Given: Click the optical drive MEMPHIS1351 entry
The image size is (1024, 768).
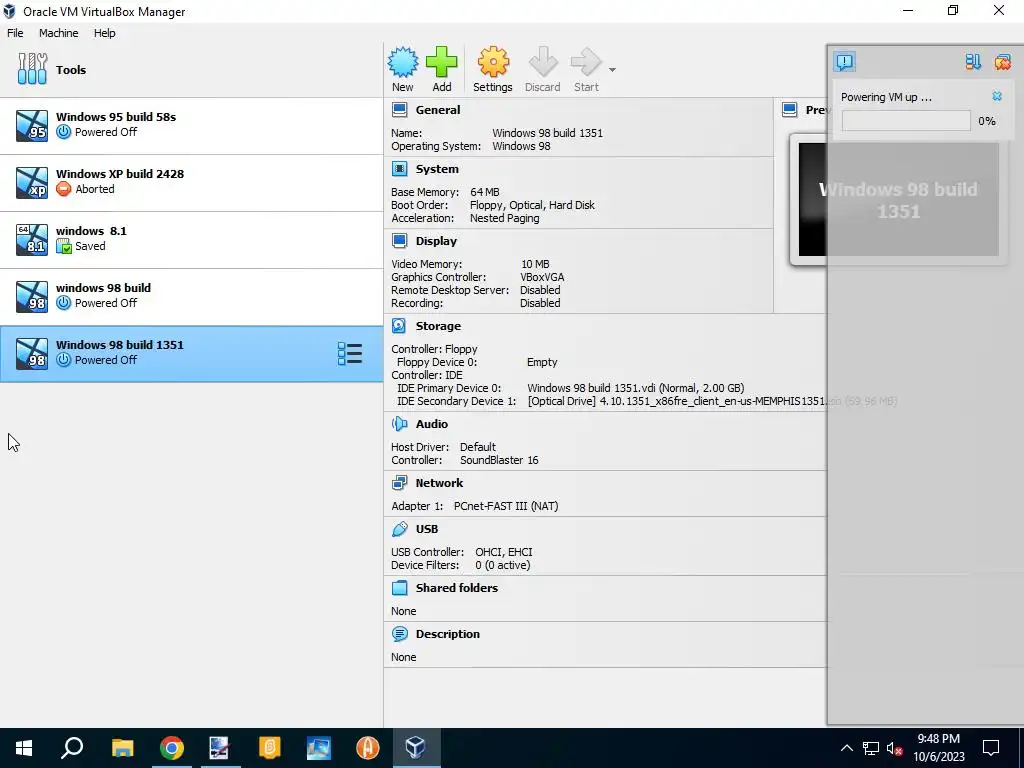Looking at the screenshot, I should coord(712,401).
